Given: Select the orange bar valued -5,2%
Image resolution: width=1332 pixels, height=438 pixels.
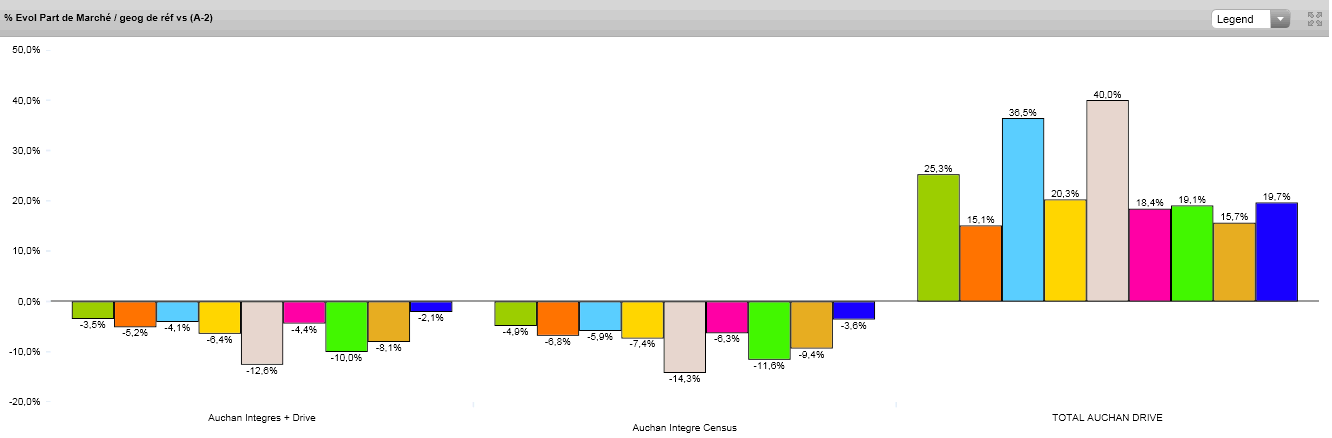Looking at the screenshot, I should [135, 314].
